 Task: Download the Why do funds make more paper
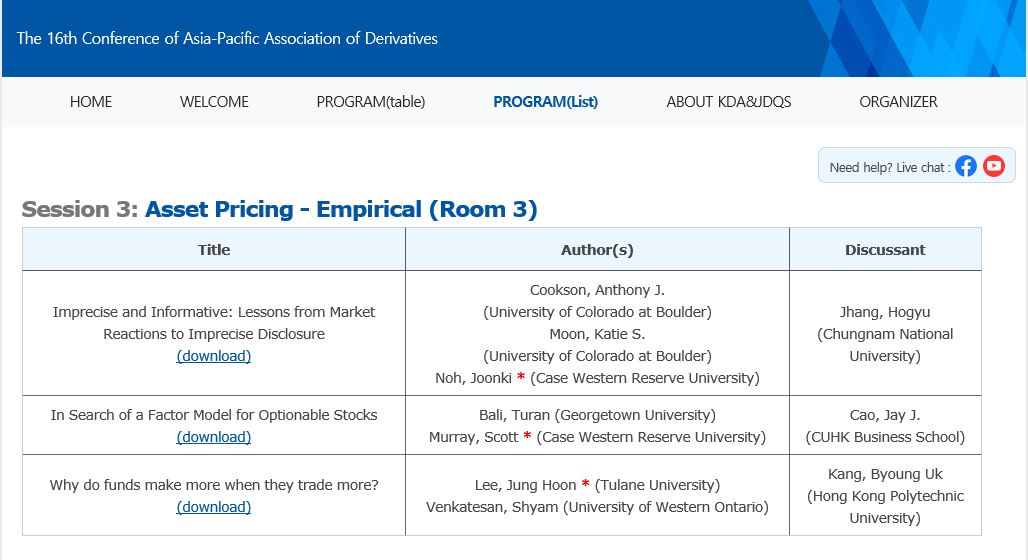[x=214, y=507]
